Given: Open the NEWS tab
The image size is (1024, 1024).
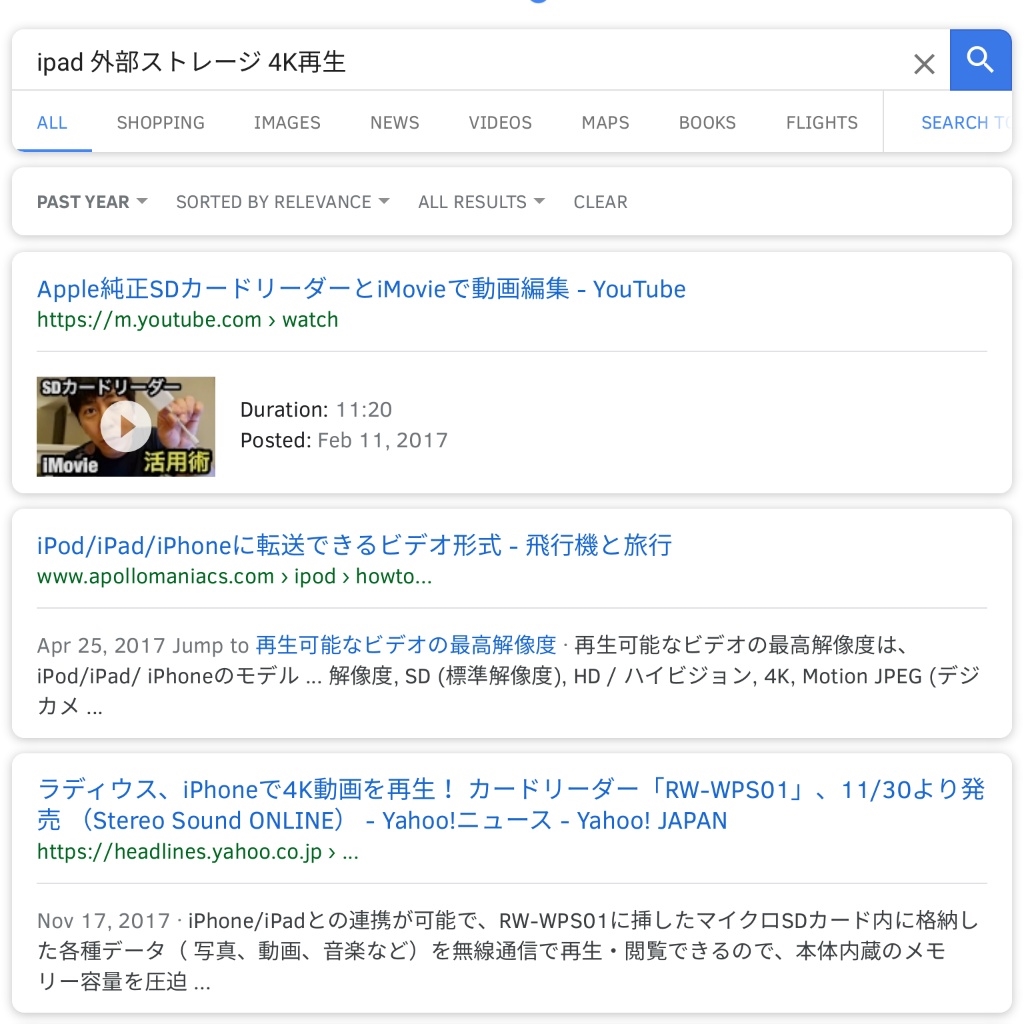Looking at the screenshot, I should click(394, 123).
